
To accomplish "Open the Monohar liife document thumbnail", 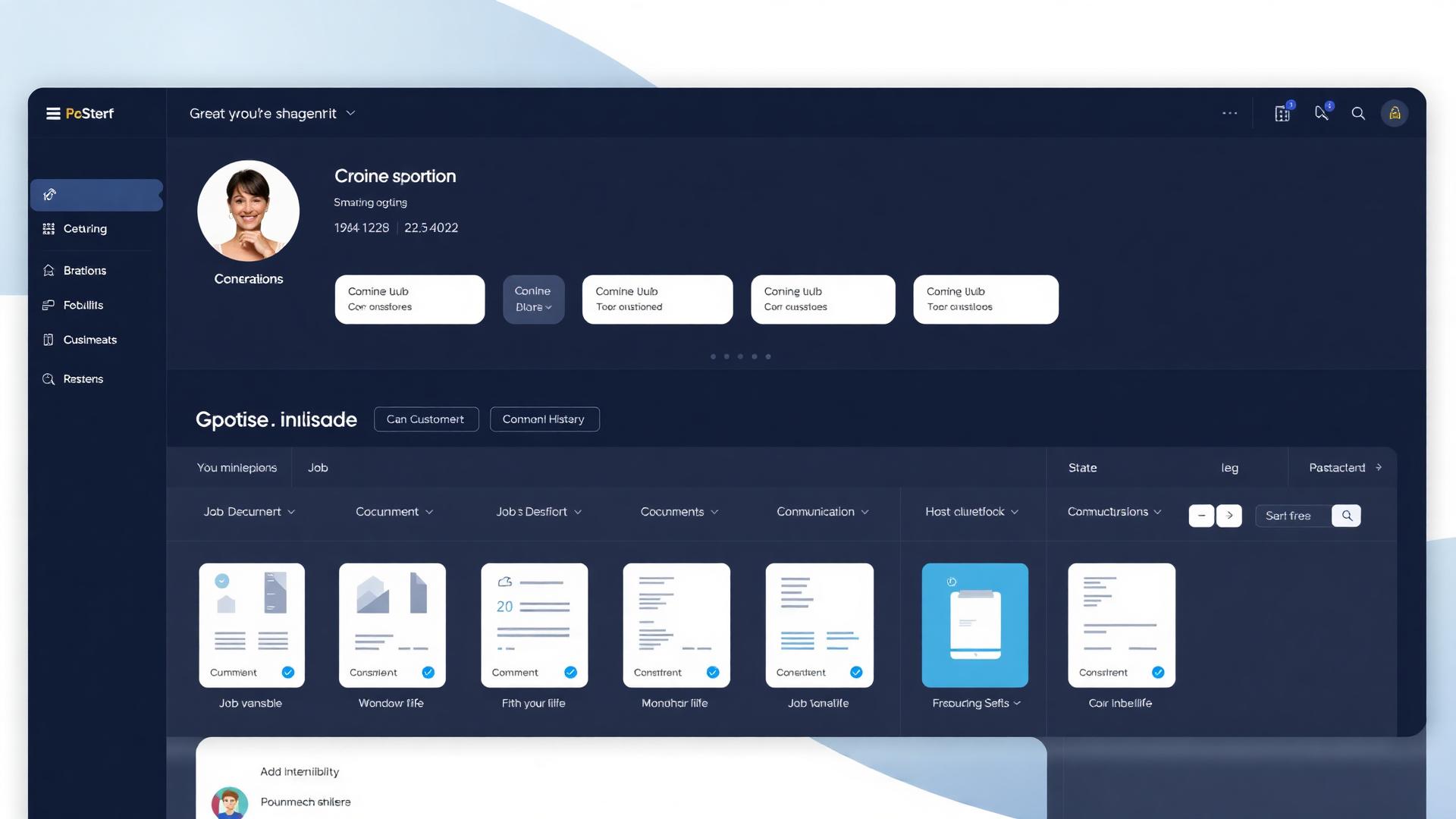I will [676, 626].
